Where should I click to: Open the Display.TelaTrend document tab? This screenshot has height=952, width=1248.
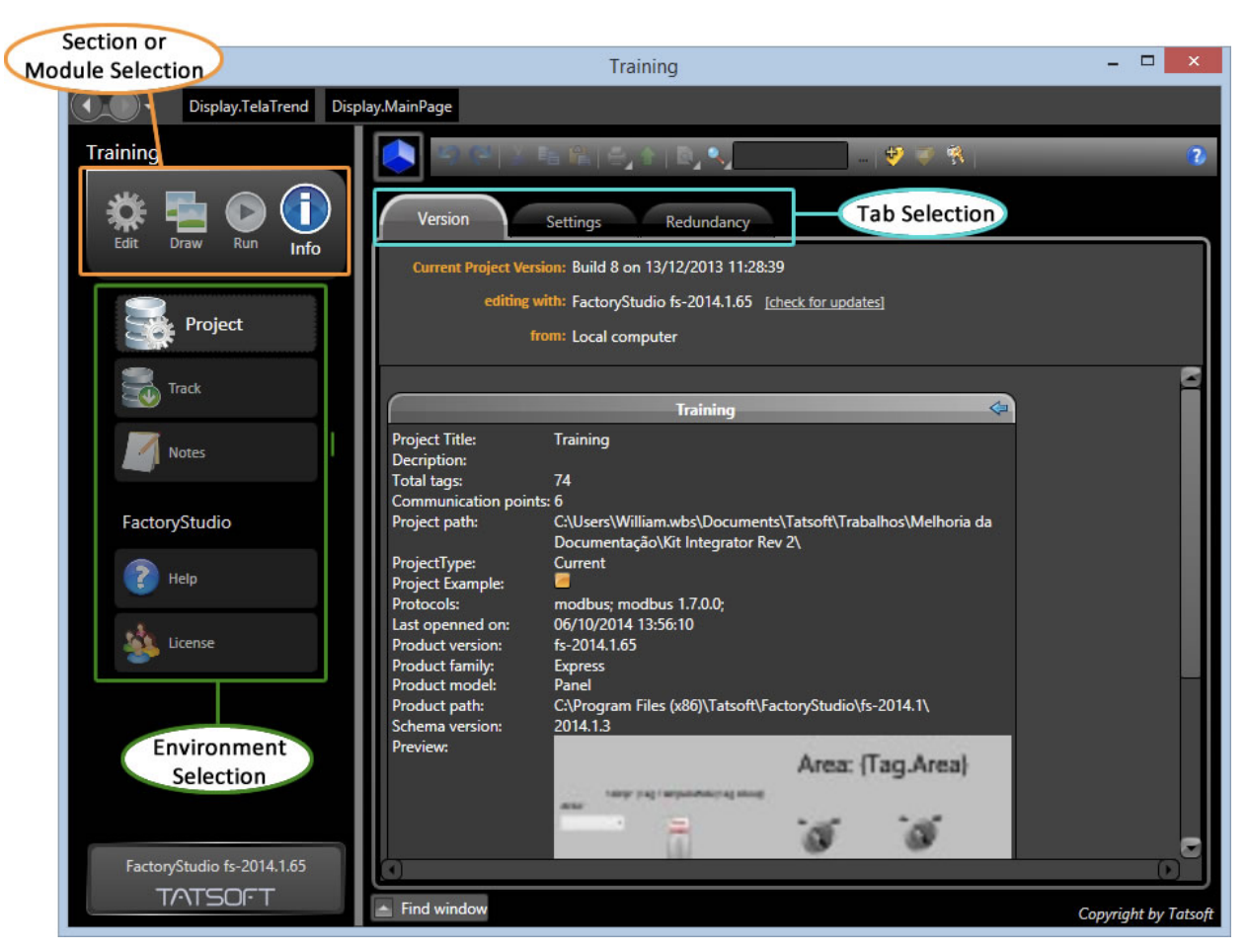pos(249,107)
